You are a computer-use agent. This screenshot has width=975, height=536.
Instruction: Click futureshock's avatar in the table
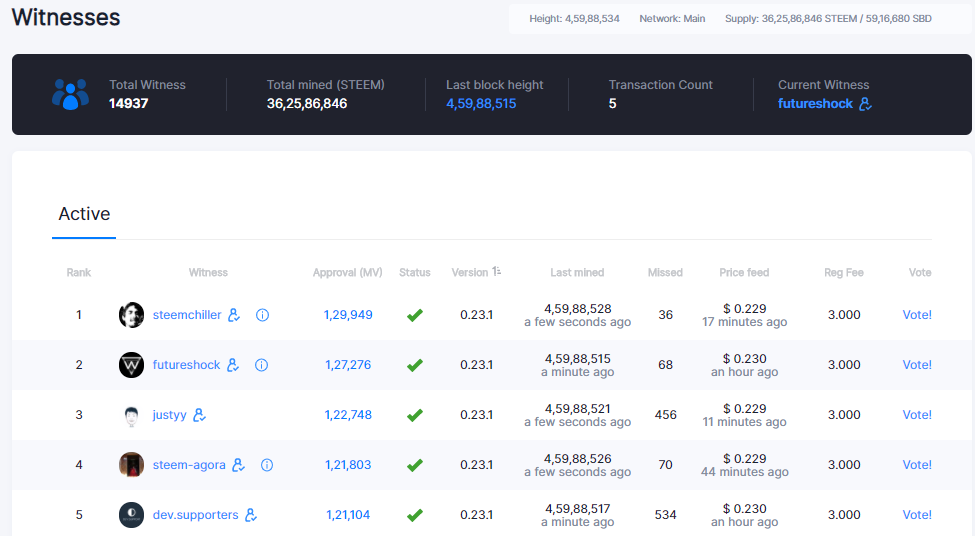coord(131,365)
